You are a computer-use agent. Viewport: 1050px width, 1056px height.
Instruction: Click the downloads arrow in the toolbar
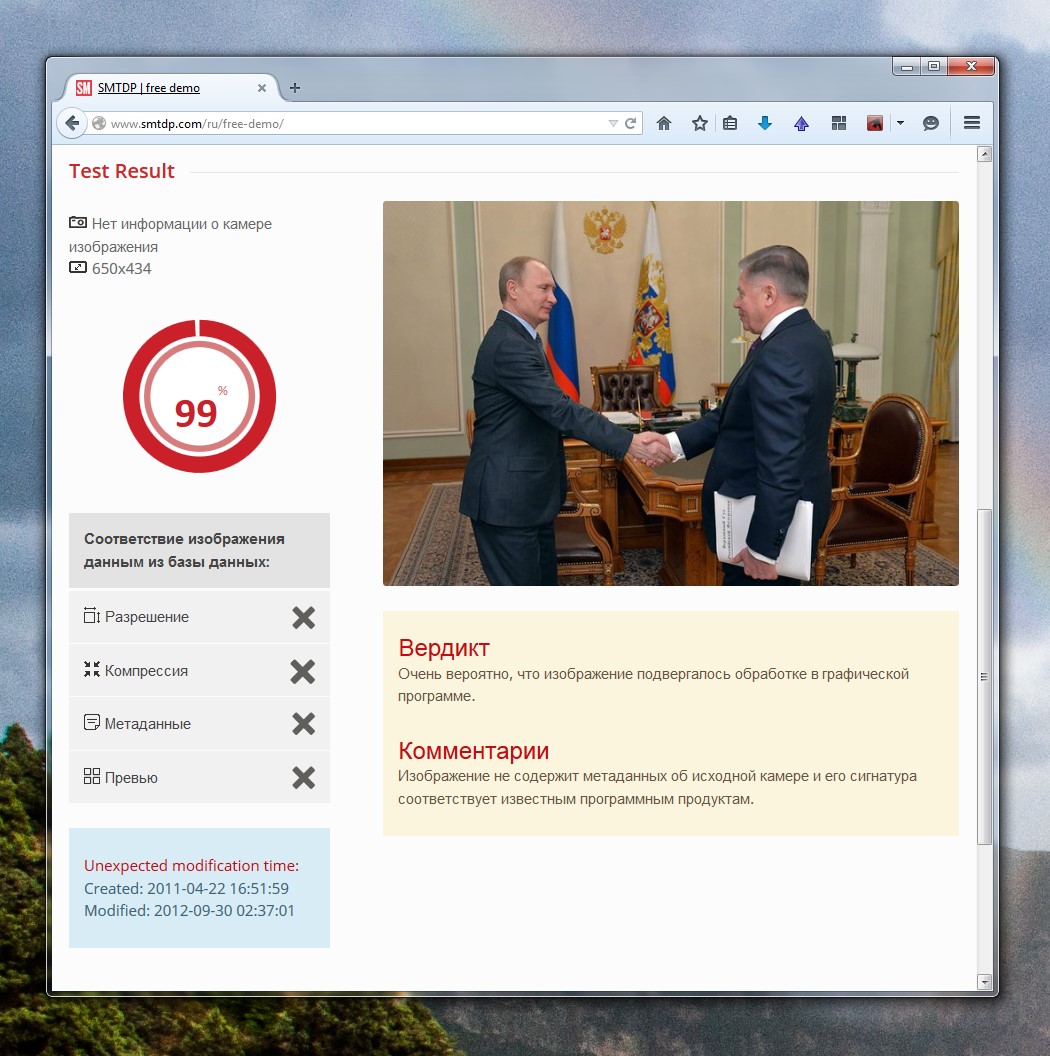pyautogui.click(x=764, y=122)
